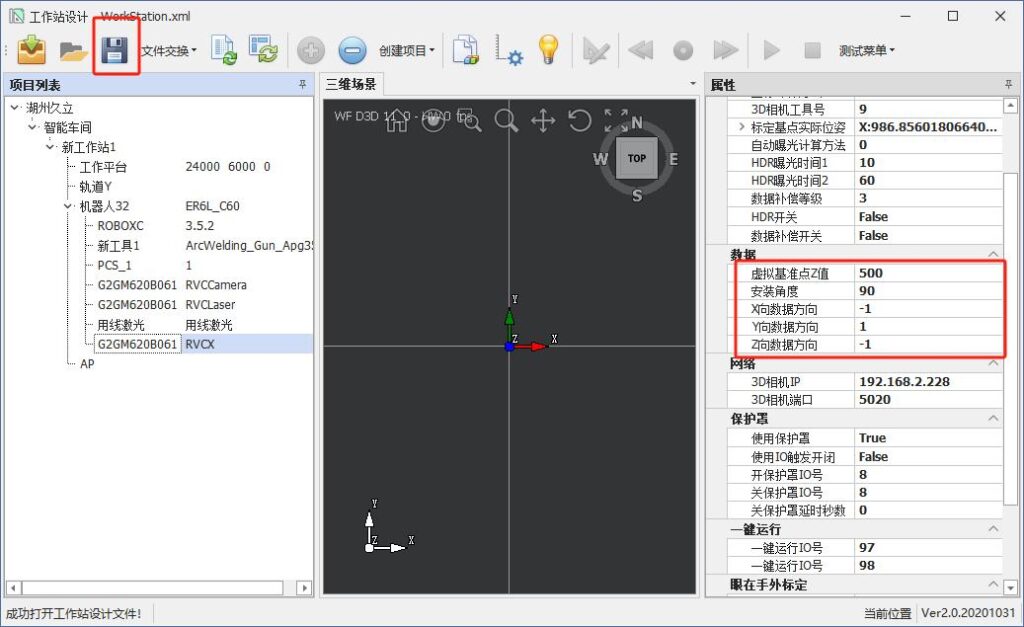Select the RVCCamera item in project tree
Viewport: 1024px width, 627px height.
point(216,285)
